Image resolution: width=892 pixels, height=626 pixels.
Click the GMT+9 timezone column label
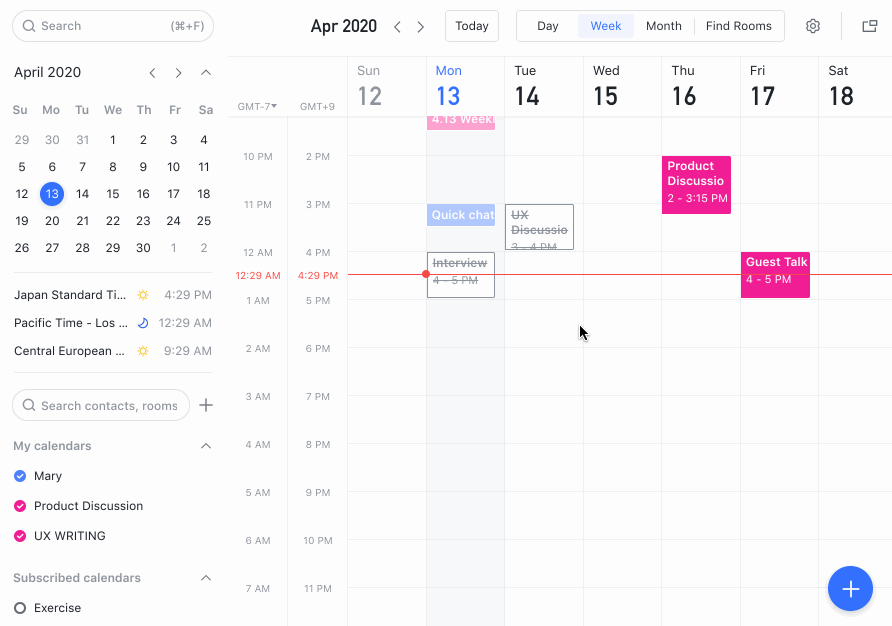point(317,106)
